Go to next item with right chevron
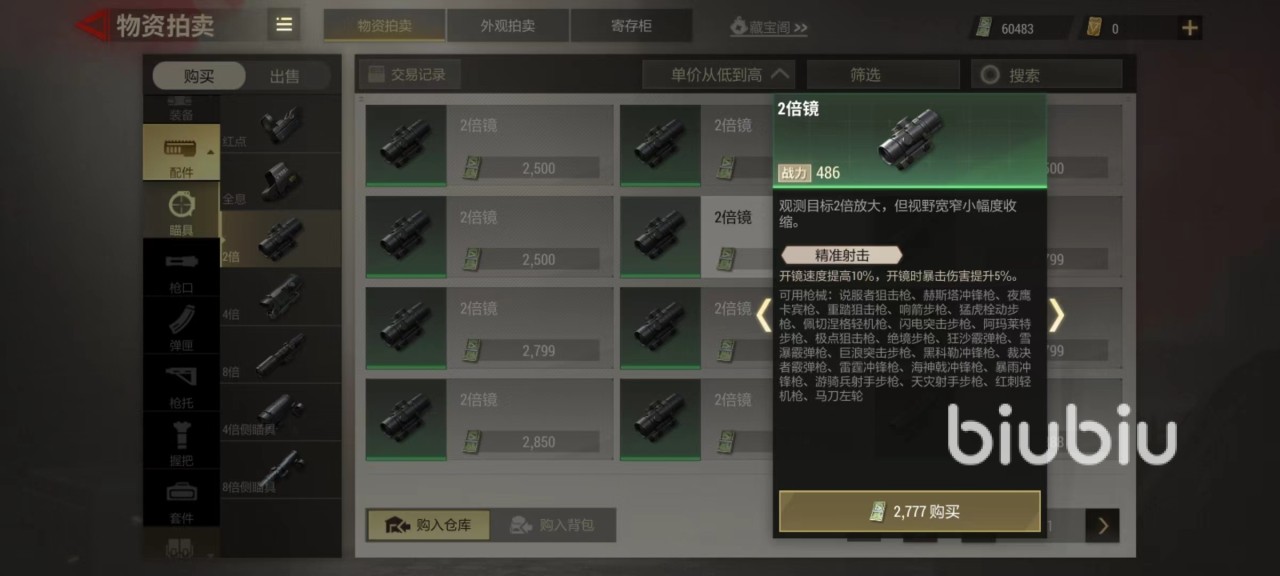Viewport: 1280px width, 576px height. [1056, 315]
